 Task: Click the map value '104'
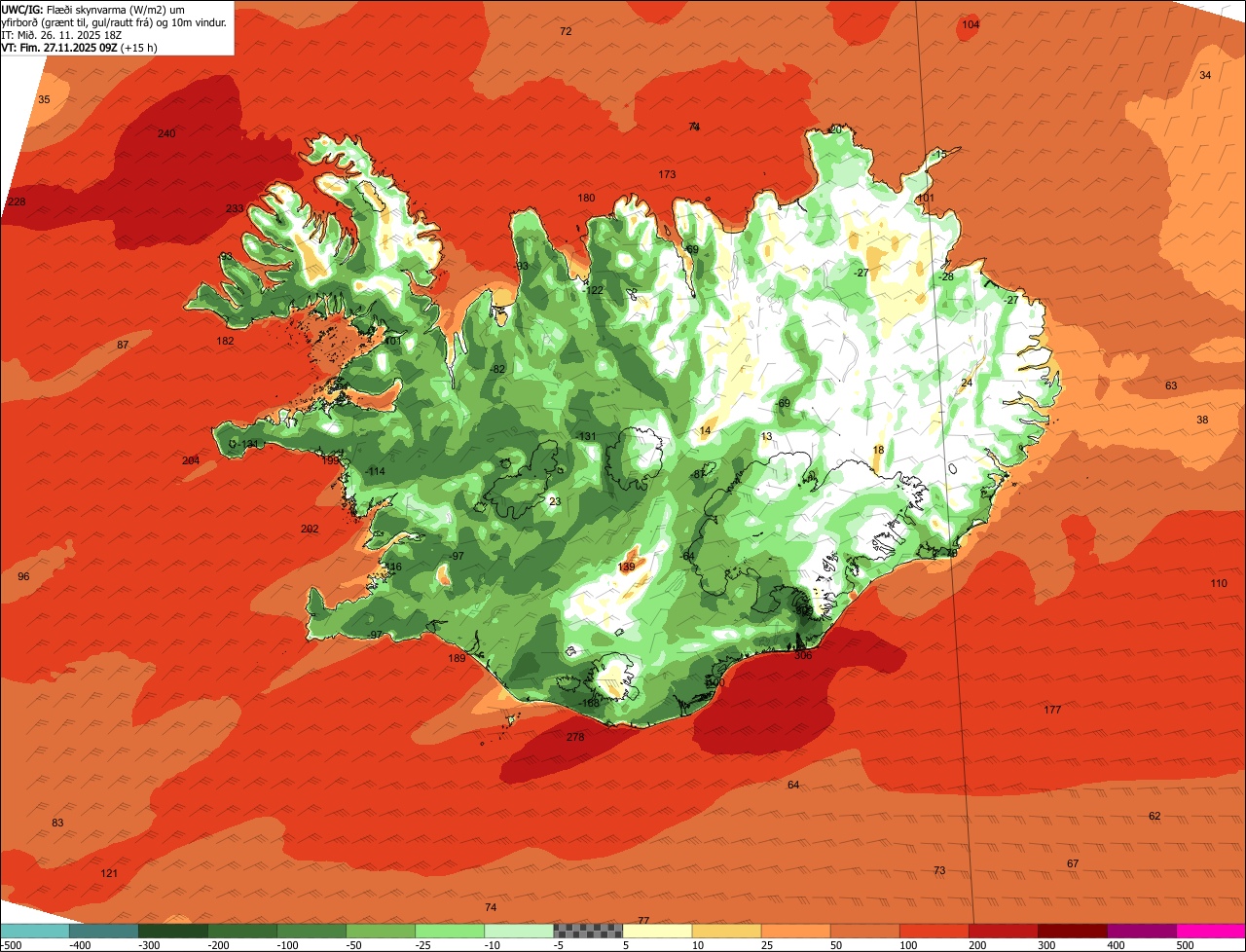tap(971, 24)
